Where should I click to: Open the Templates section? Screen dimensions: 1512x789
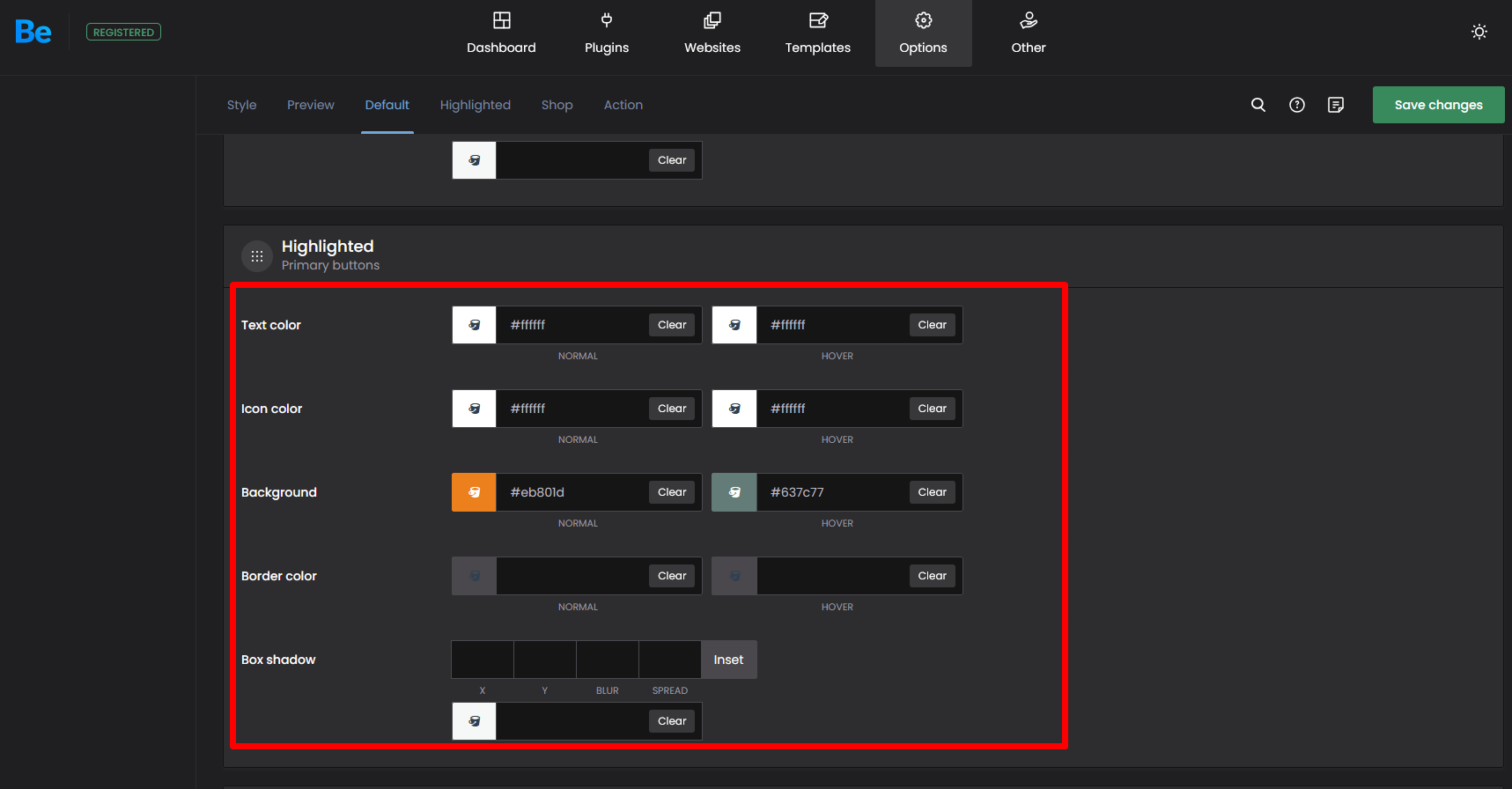(x=817, y=33)
